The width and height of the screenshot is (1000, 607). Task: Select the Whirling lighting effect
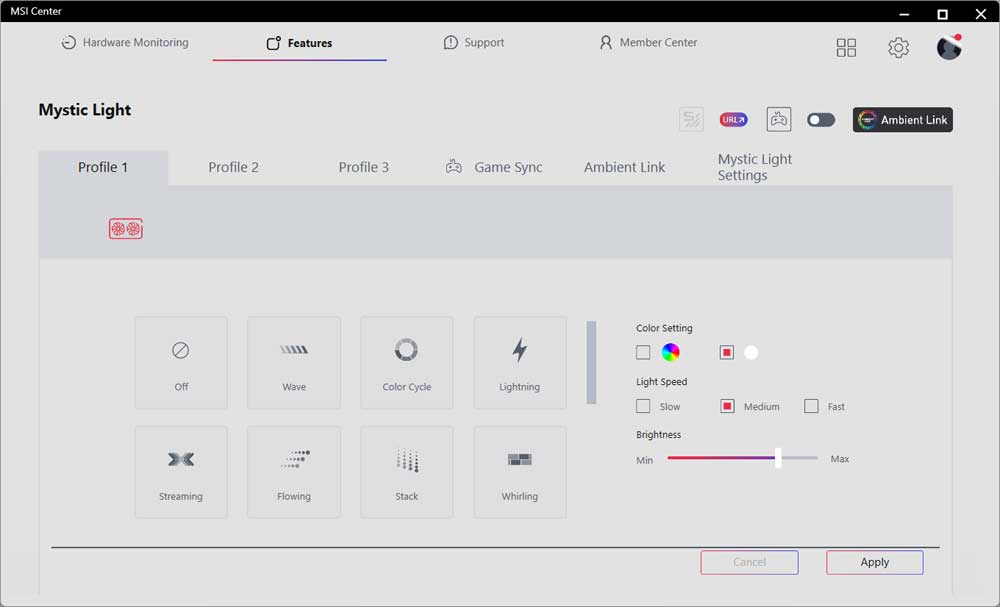(520, 472)
